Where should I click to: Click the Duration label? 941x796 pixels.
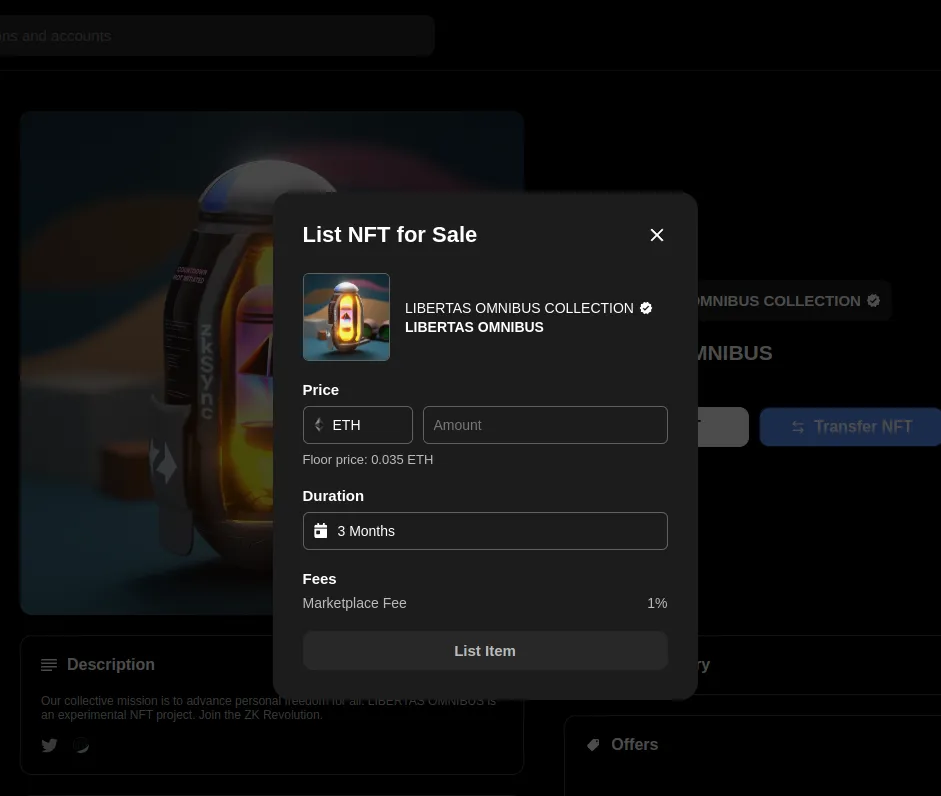point(333,496)
